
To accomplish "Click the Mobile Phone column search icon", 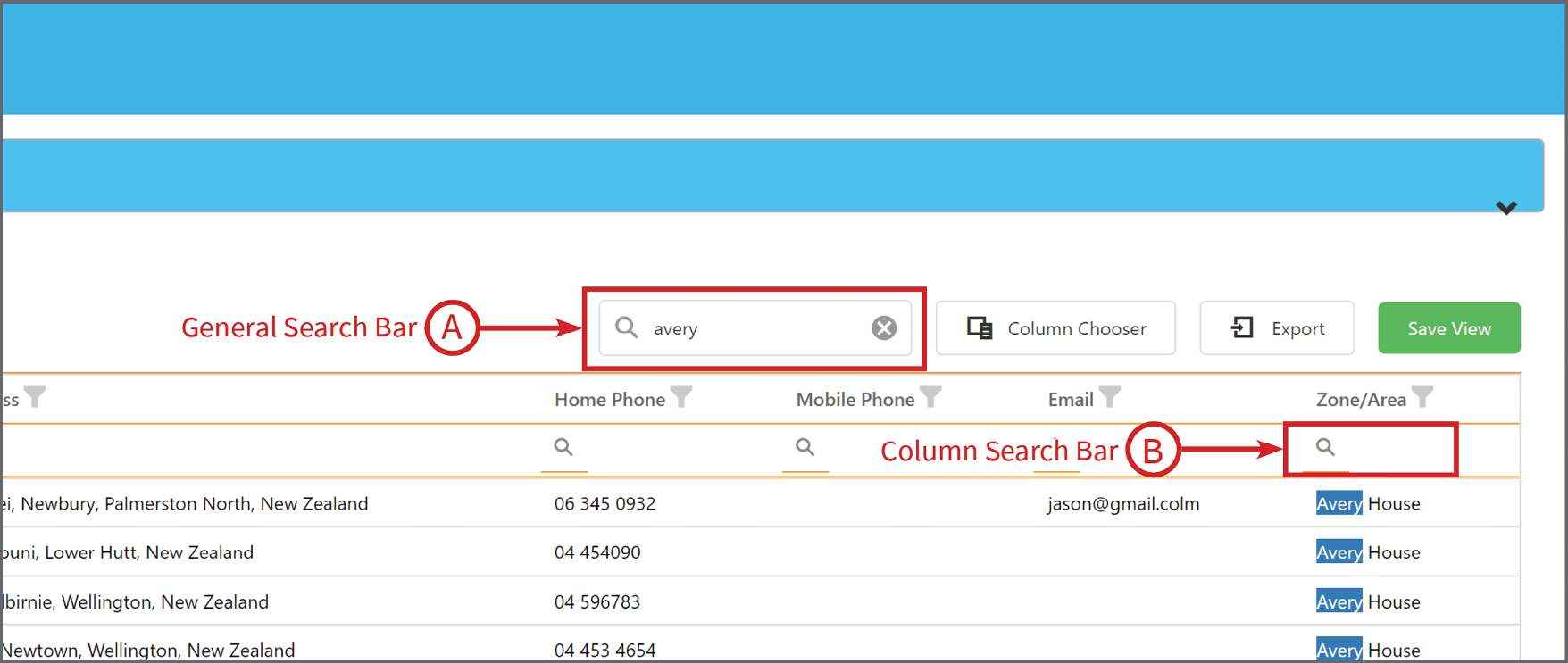I will (805, 446).
